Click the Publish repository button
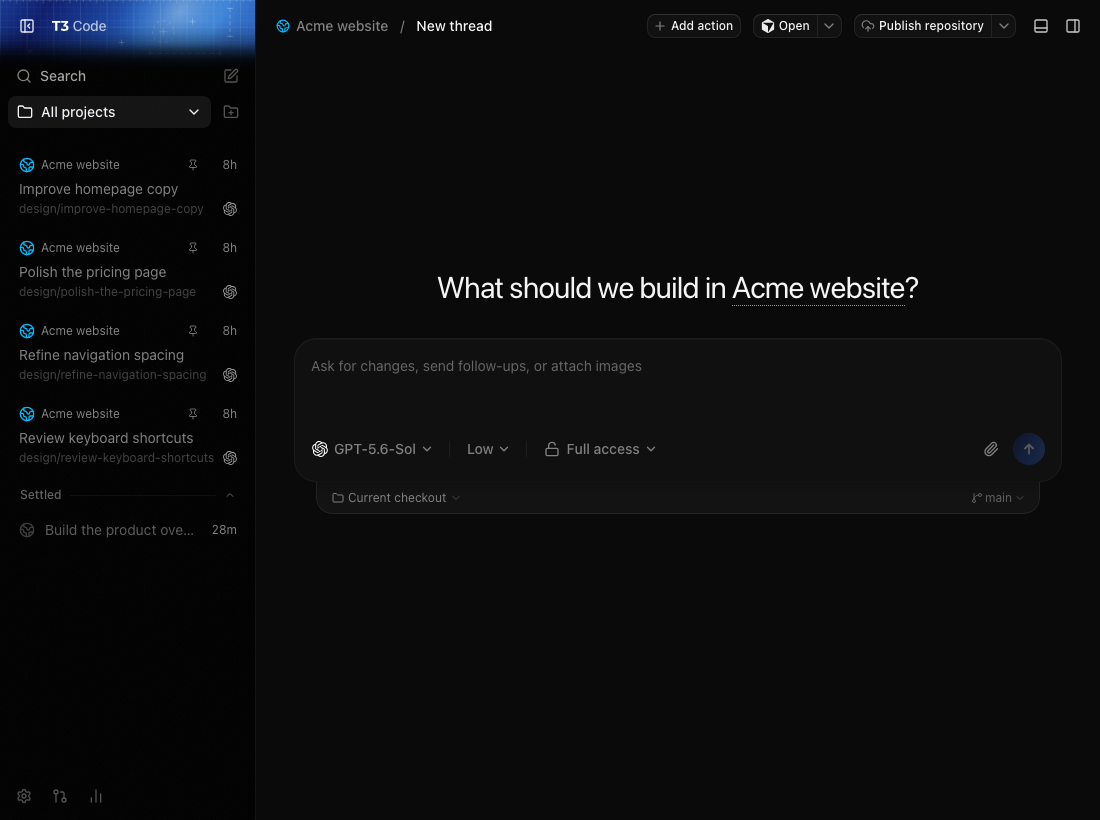 (x=923, y=26)
